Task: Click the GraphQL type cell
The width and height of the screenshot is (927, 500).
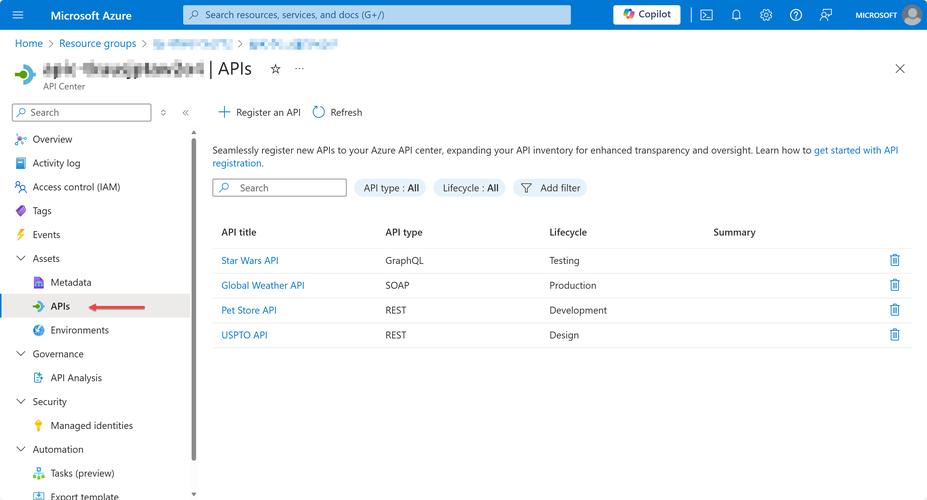Action: tap(404, 261)
